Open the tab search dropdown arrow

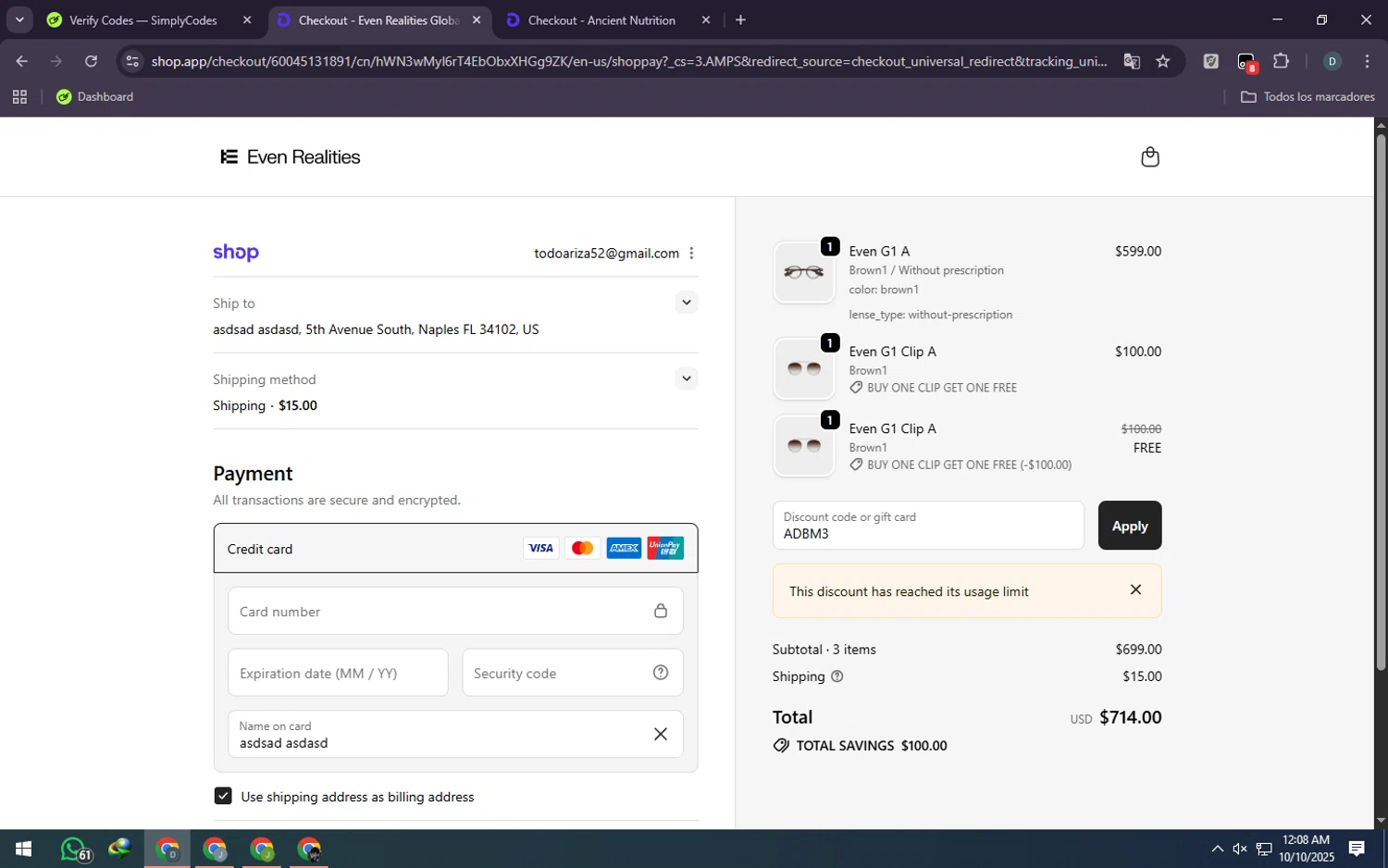click(19, 19)
